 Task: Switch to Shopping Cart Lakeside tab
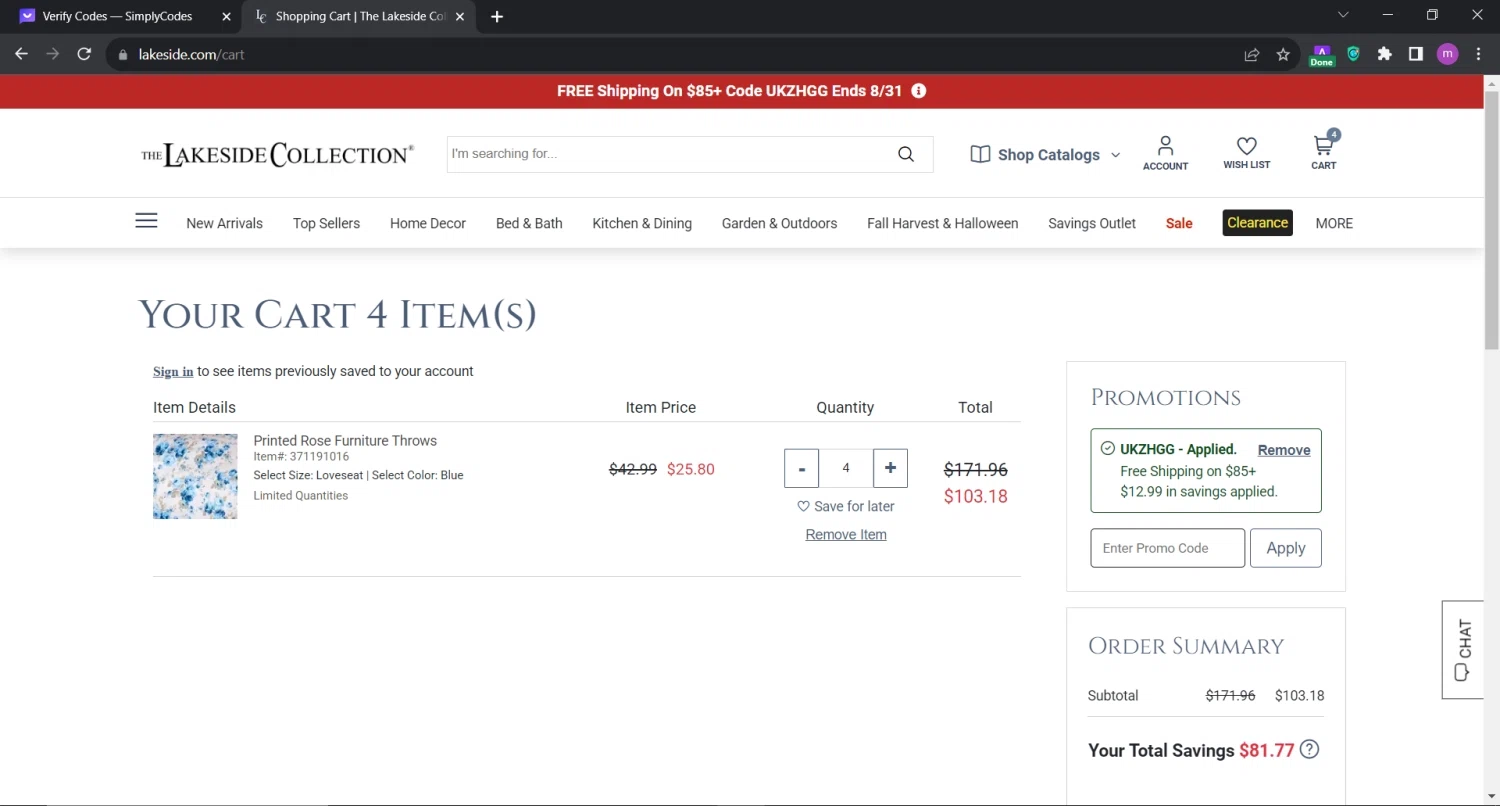(360, 16)
